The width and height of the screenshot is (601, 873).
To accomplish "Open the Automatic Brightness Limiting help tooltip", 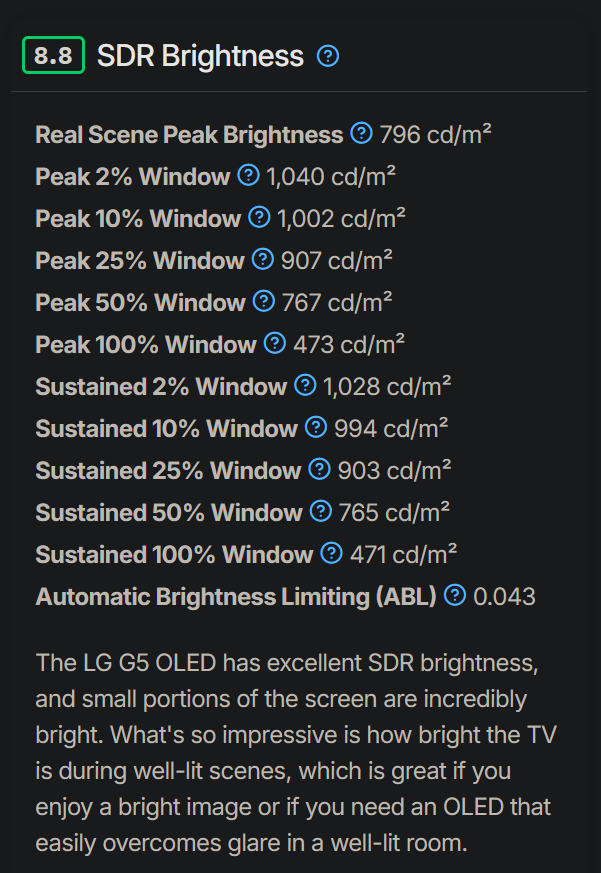I will tap(455, 596).
